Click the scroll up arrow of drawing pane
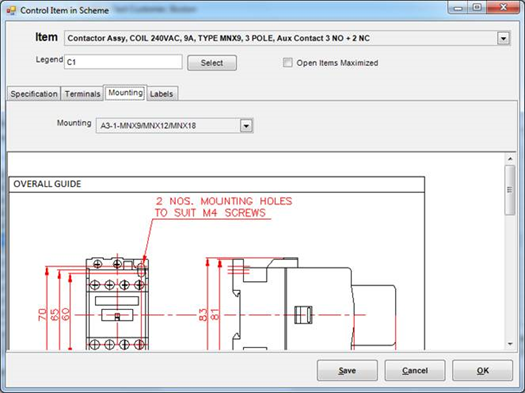Viewport: 525px width, 393px height. coord(510,159)
